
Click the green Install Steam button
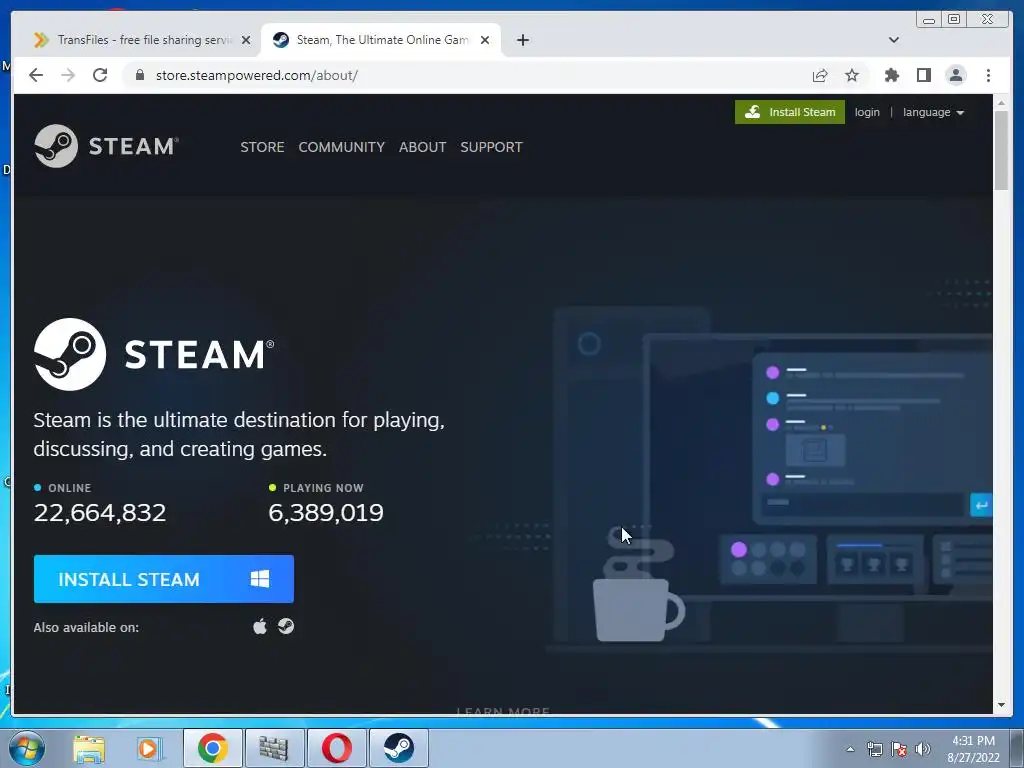(x=790, y=112)
